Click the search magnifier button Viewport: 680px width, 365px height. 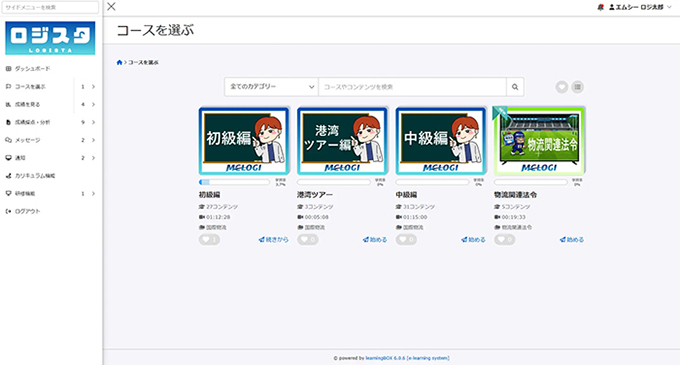coord(515,87)
